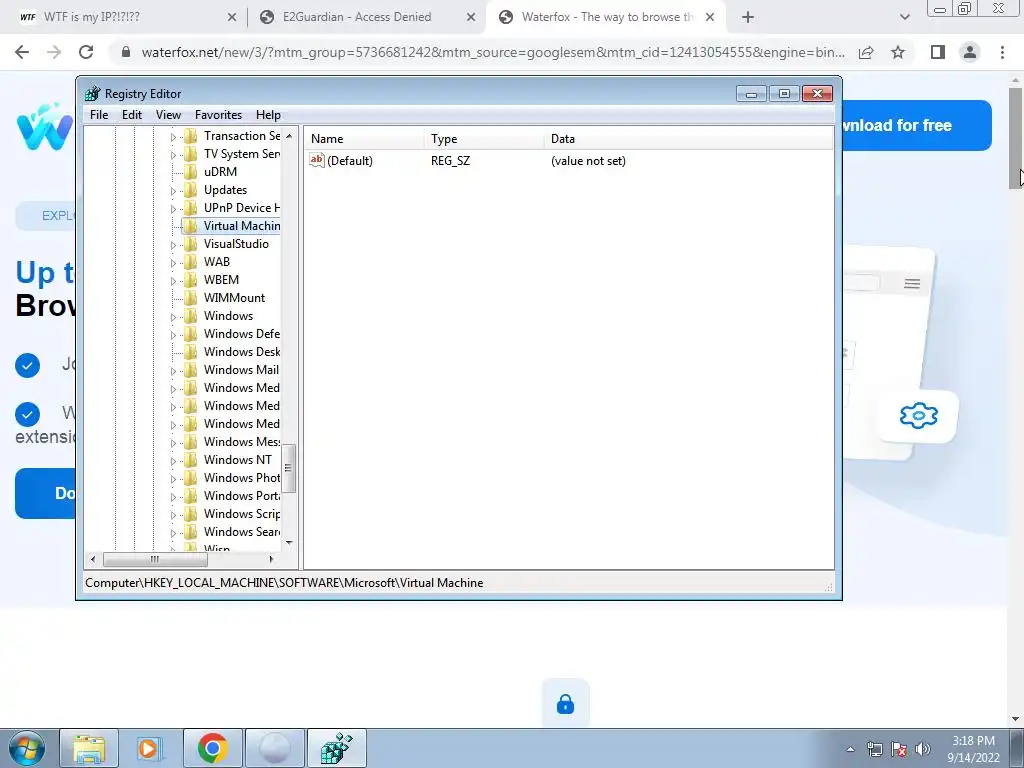The height and width of the screenshot is (768, 1024).
Task: Click the blue padlock icon on the webpage
Action: [566, 704]
